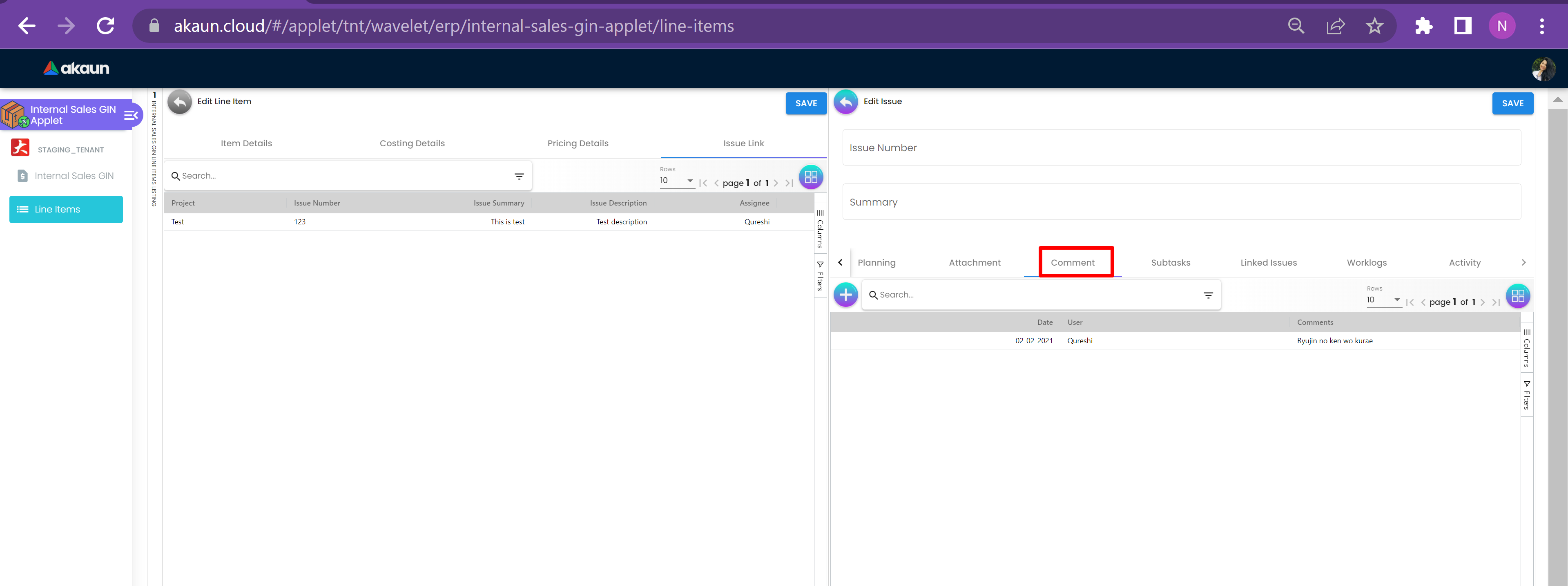
Task: Toggle Columns side panel in comments table
Action: tap(1527, 349)
